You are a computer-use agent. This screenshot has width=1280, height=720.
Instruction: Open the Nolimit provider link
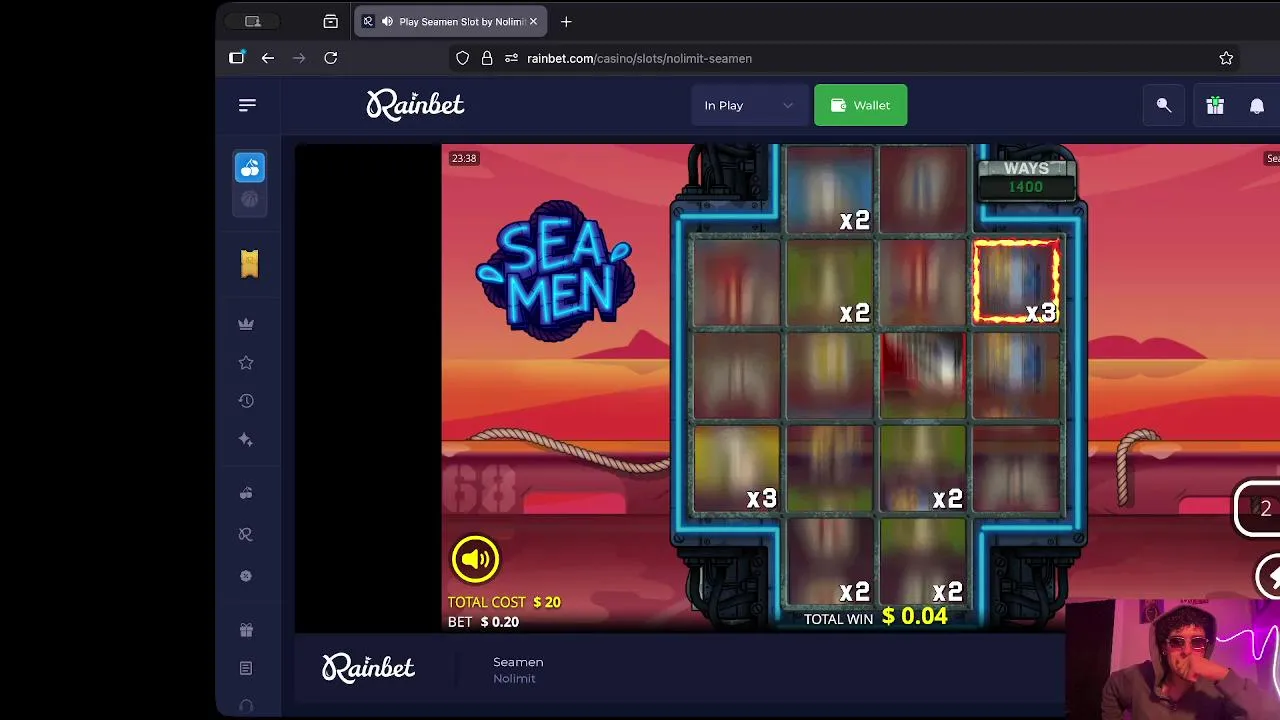click(514, 679)
